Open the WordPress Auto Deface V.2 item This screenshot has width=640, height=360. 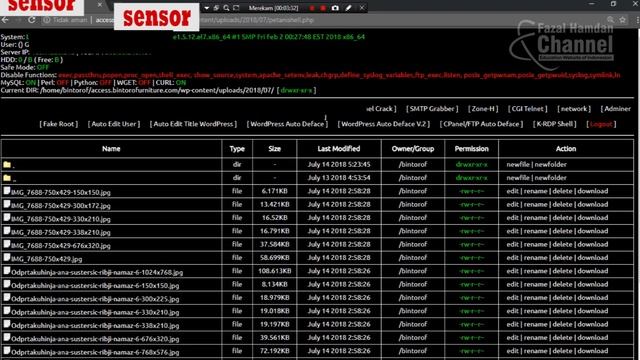click(384, 124)
